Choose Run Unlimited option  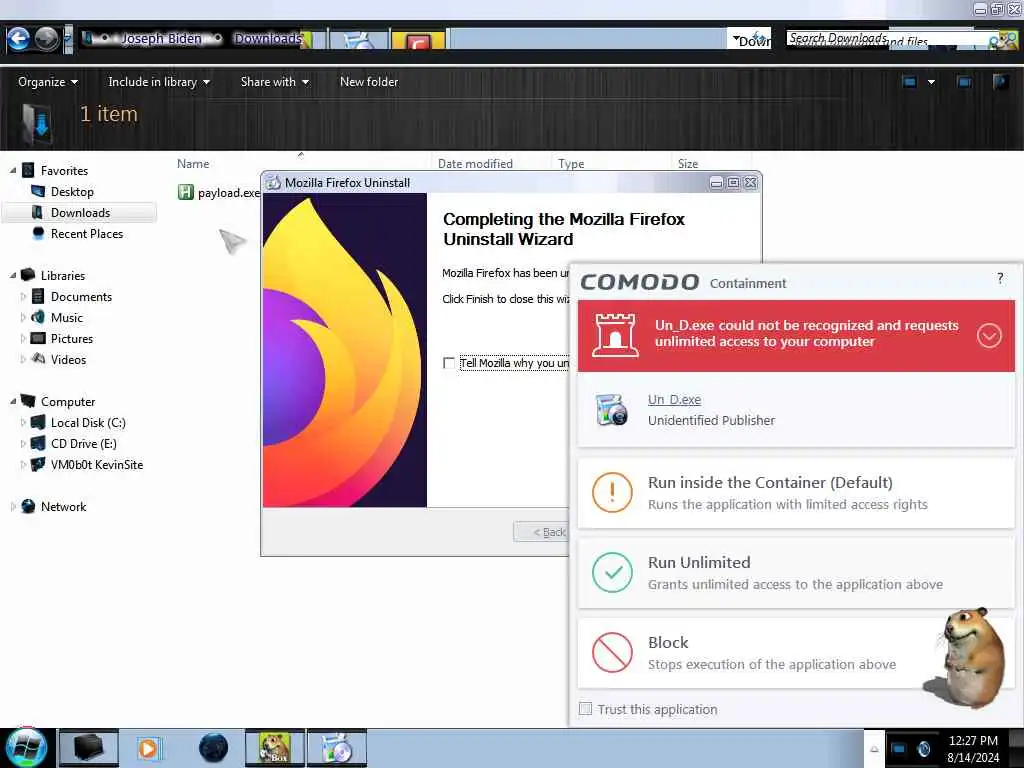(795, 573)
